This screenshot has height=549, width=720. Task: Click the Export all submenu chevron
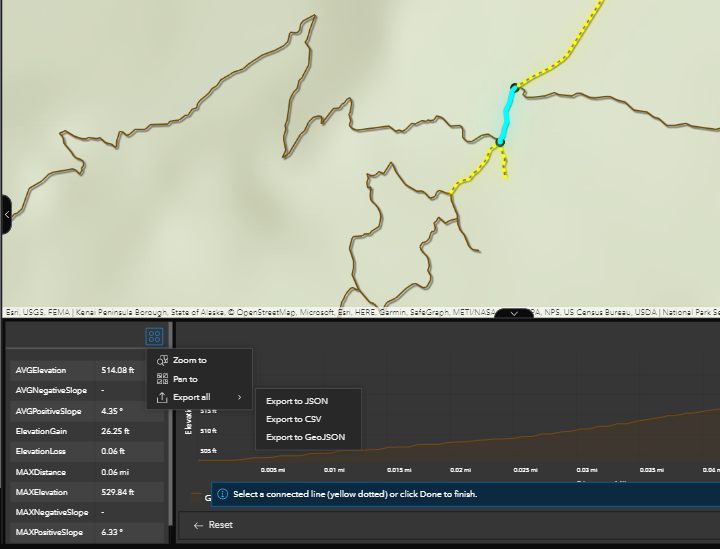(239, 397)
